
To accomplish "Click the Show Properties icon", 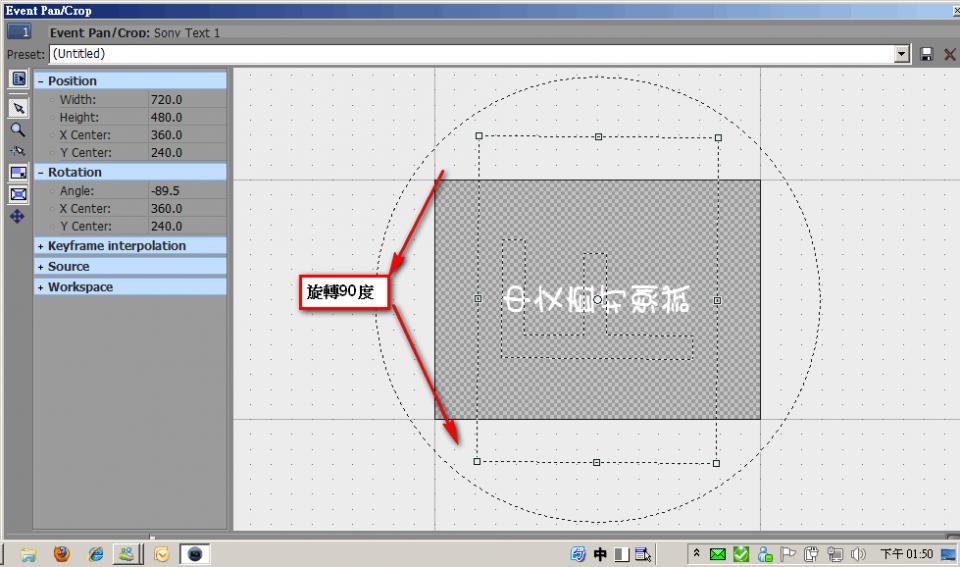I will (18, 79).
